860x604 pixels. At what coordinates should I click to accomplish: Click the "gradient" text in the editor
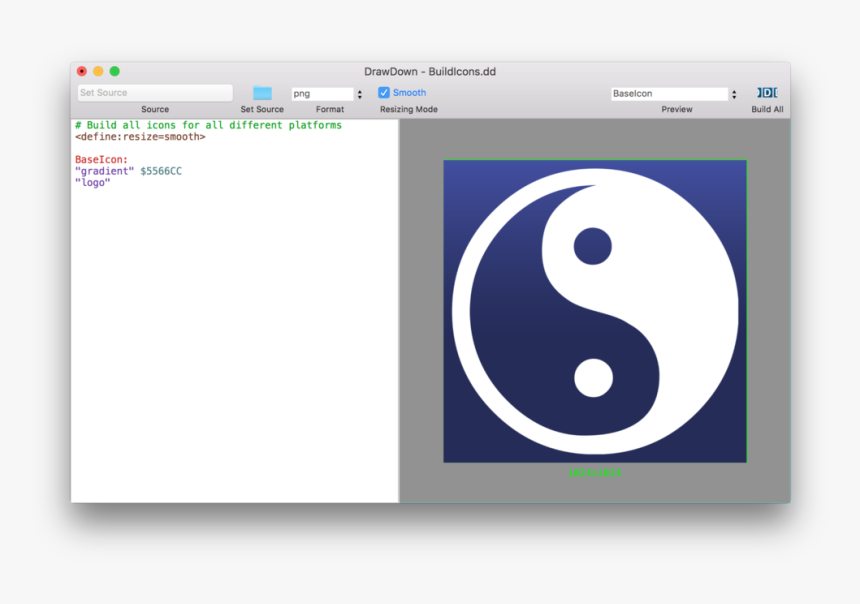point(105,171)
